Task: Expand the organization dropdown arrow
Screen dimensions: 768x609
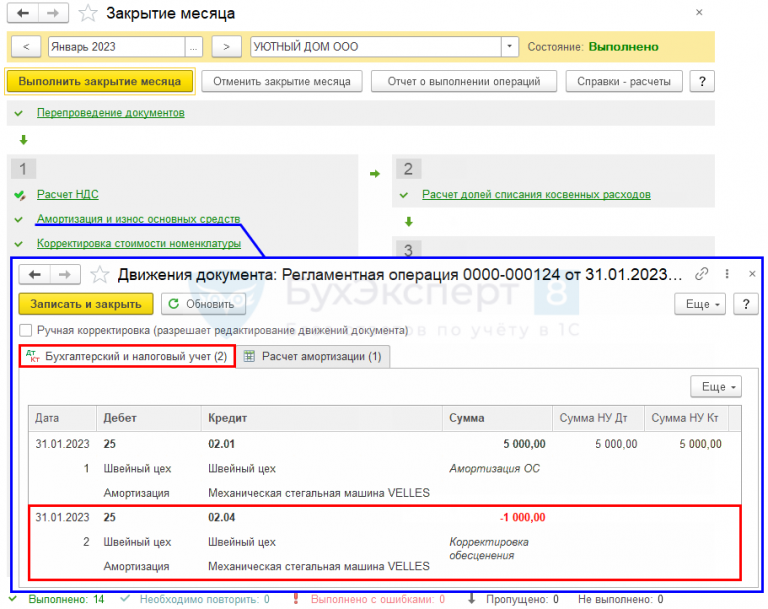Action: 509,47
